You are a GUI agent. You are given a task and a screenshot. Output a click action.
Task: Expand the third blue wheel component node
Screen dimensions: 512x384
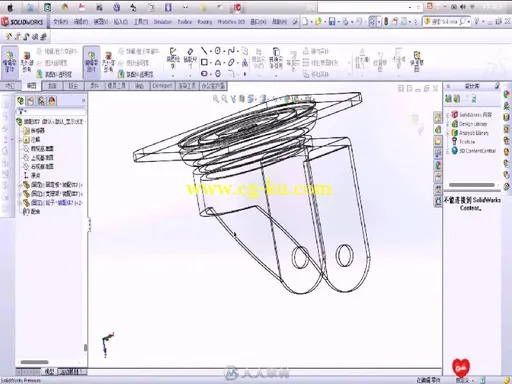[20, 202]
